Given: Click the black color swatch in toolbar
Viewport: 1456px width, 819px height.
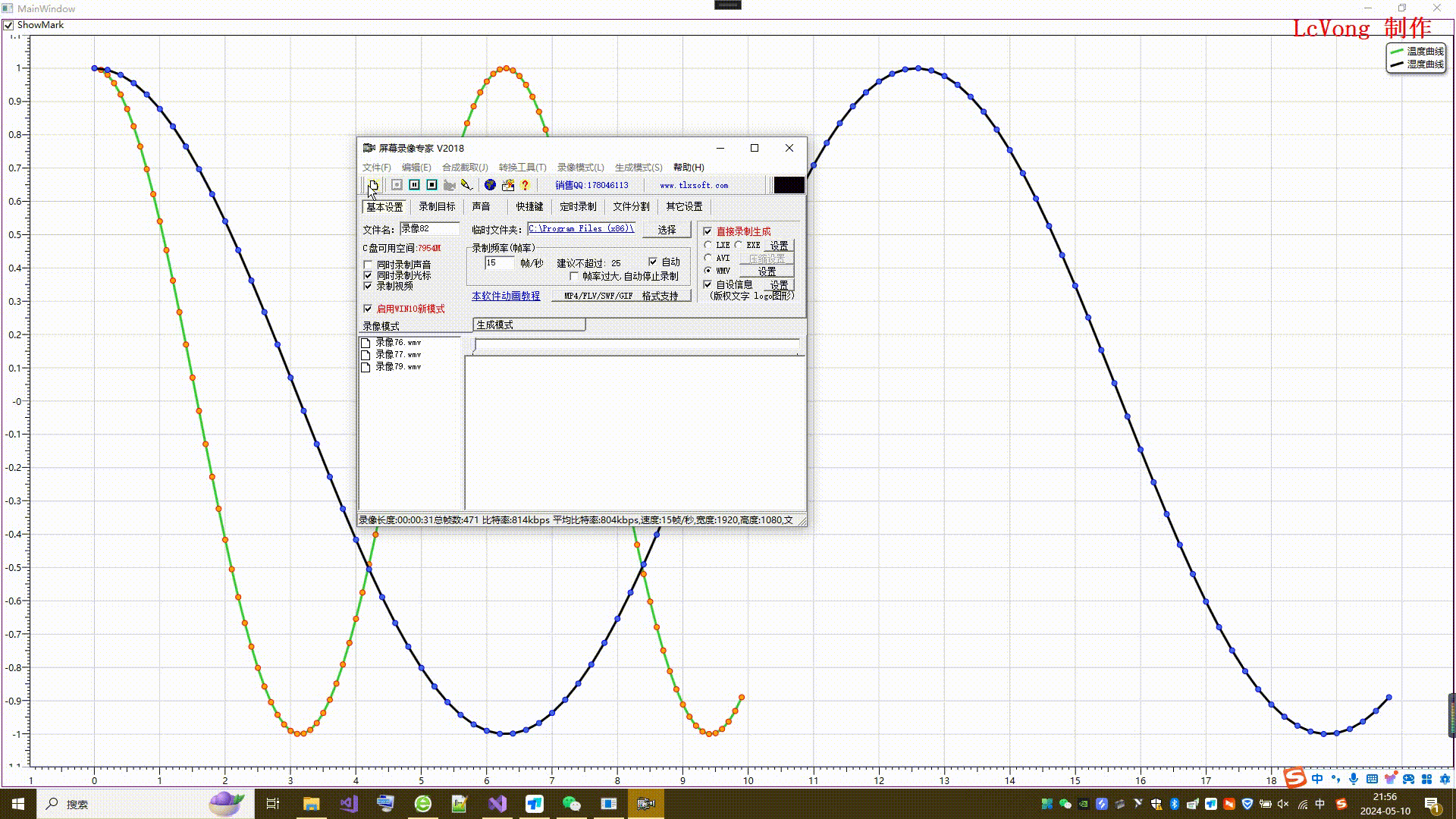Looking at the screenshot, I should pos(789,185).
